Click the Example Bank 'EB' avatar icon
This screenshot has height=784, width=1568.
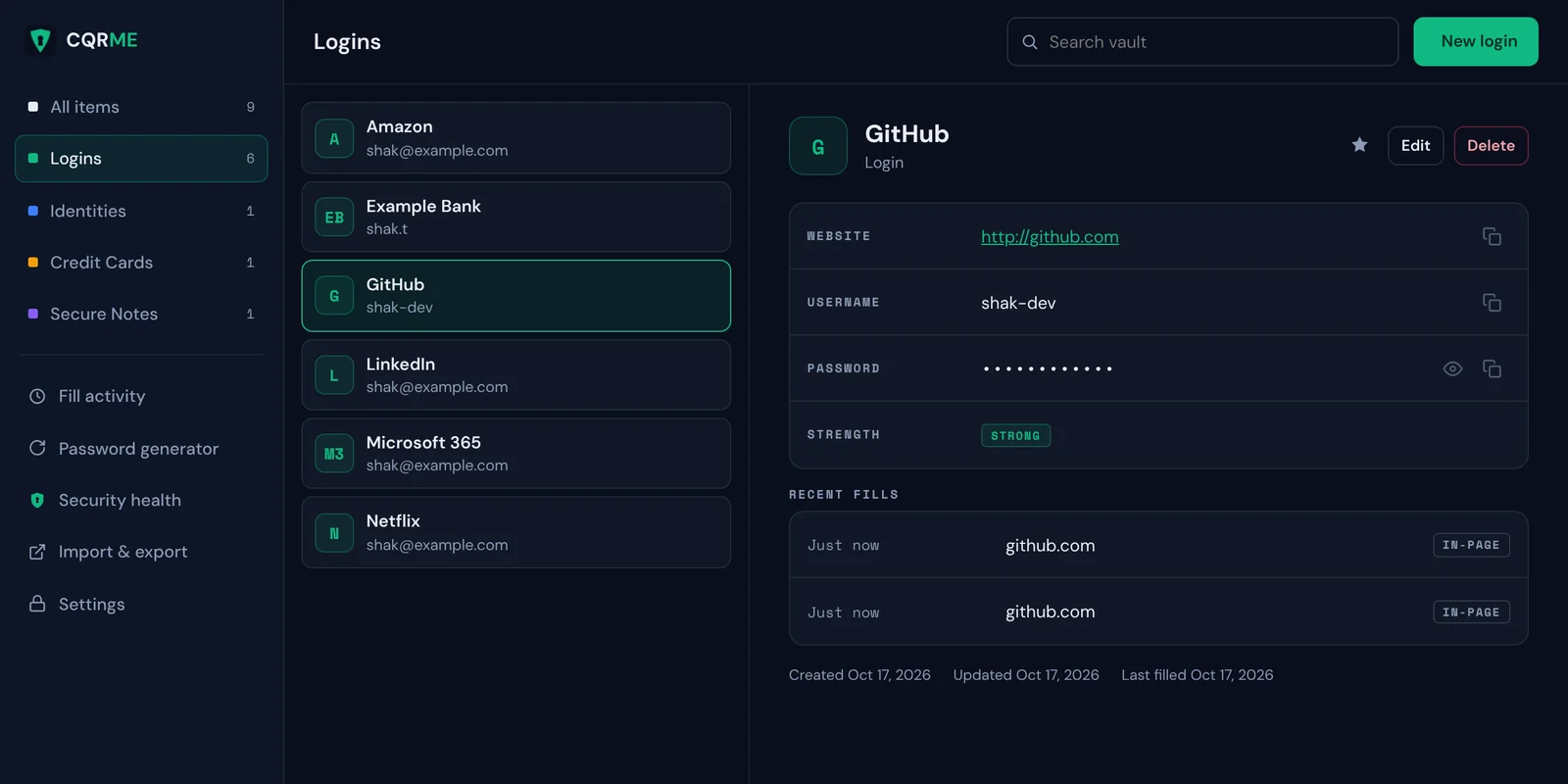pyautogui.click(x=334, y=218)
